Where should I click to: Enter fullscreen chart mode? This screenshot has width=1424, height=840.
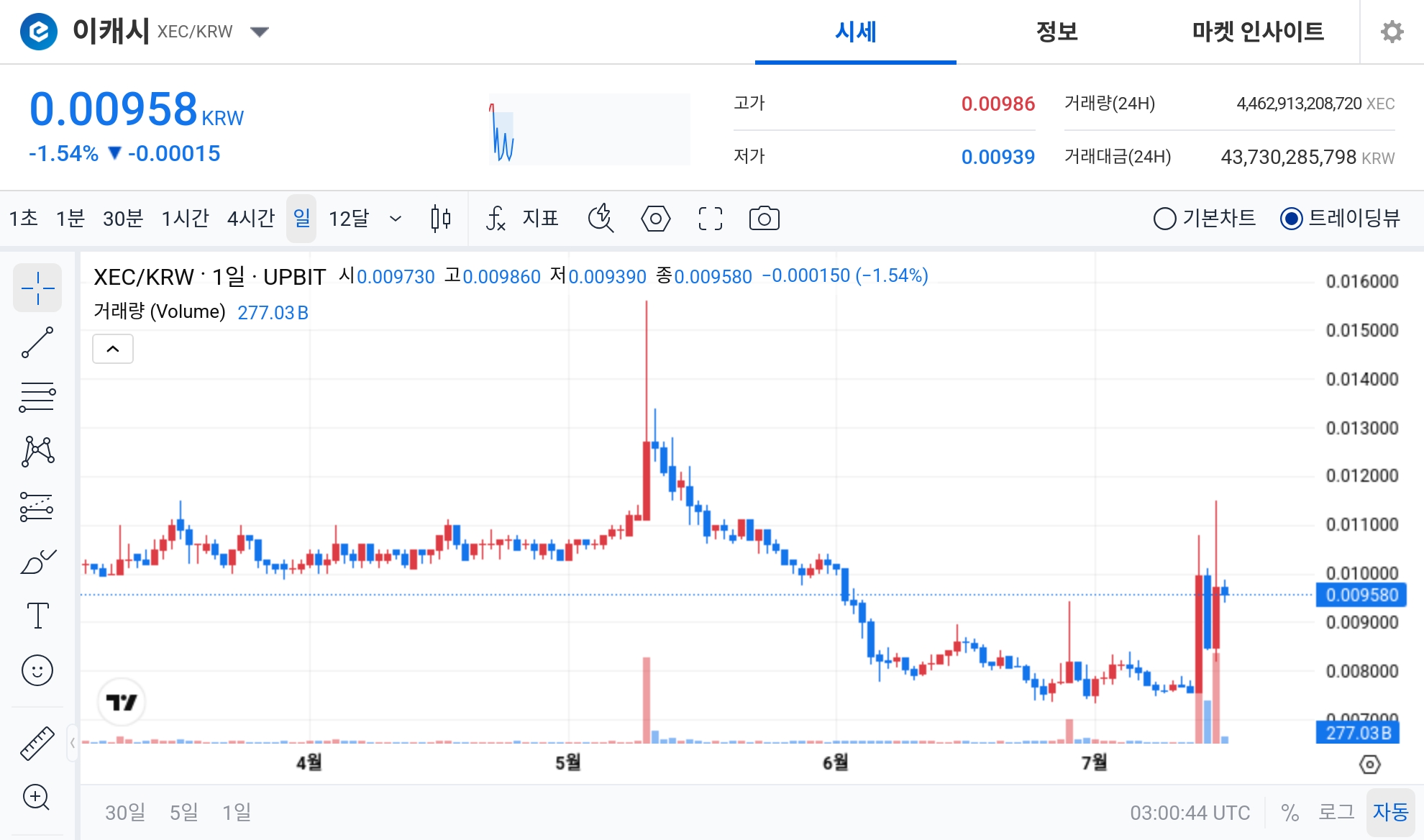[711, 219]
